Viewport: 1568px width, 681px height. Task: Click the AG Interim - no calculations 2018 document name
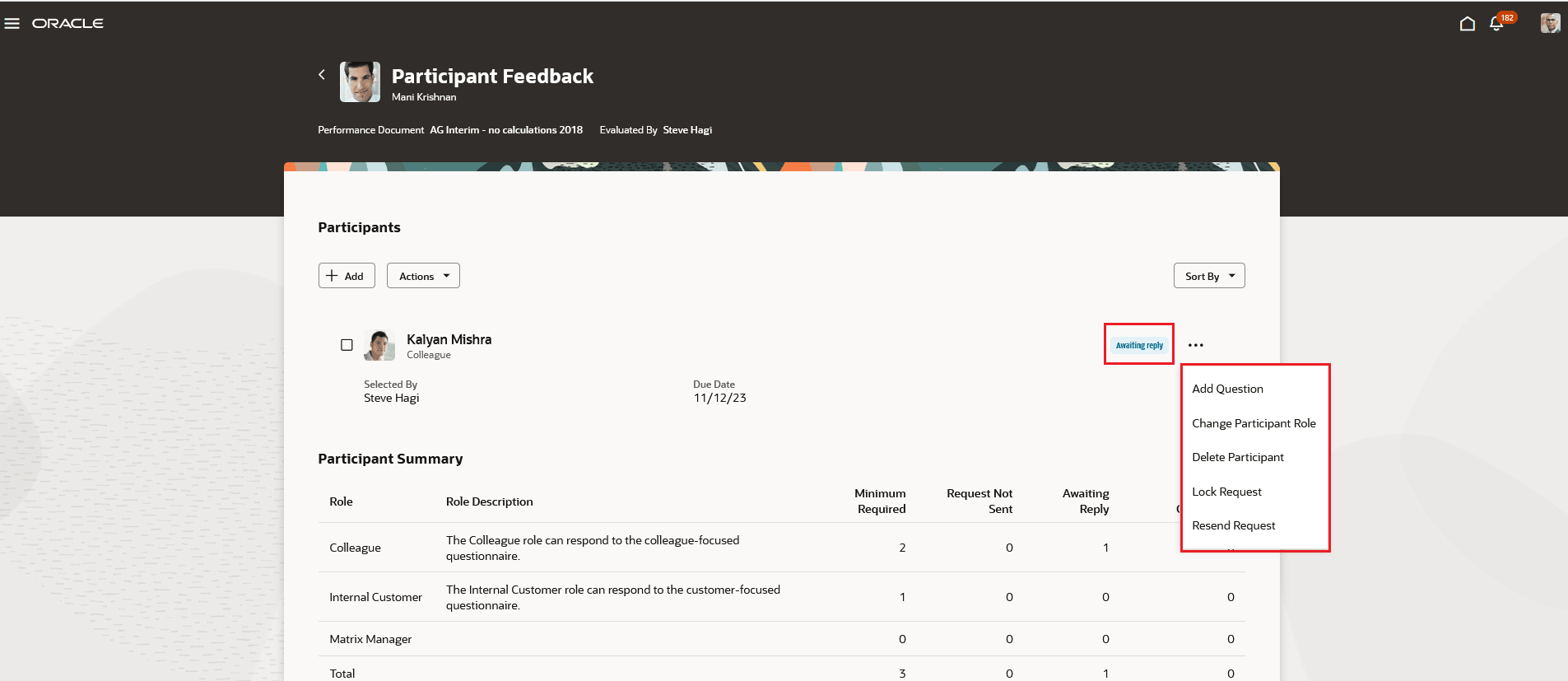(506, 130)
